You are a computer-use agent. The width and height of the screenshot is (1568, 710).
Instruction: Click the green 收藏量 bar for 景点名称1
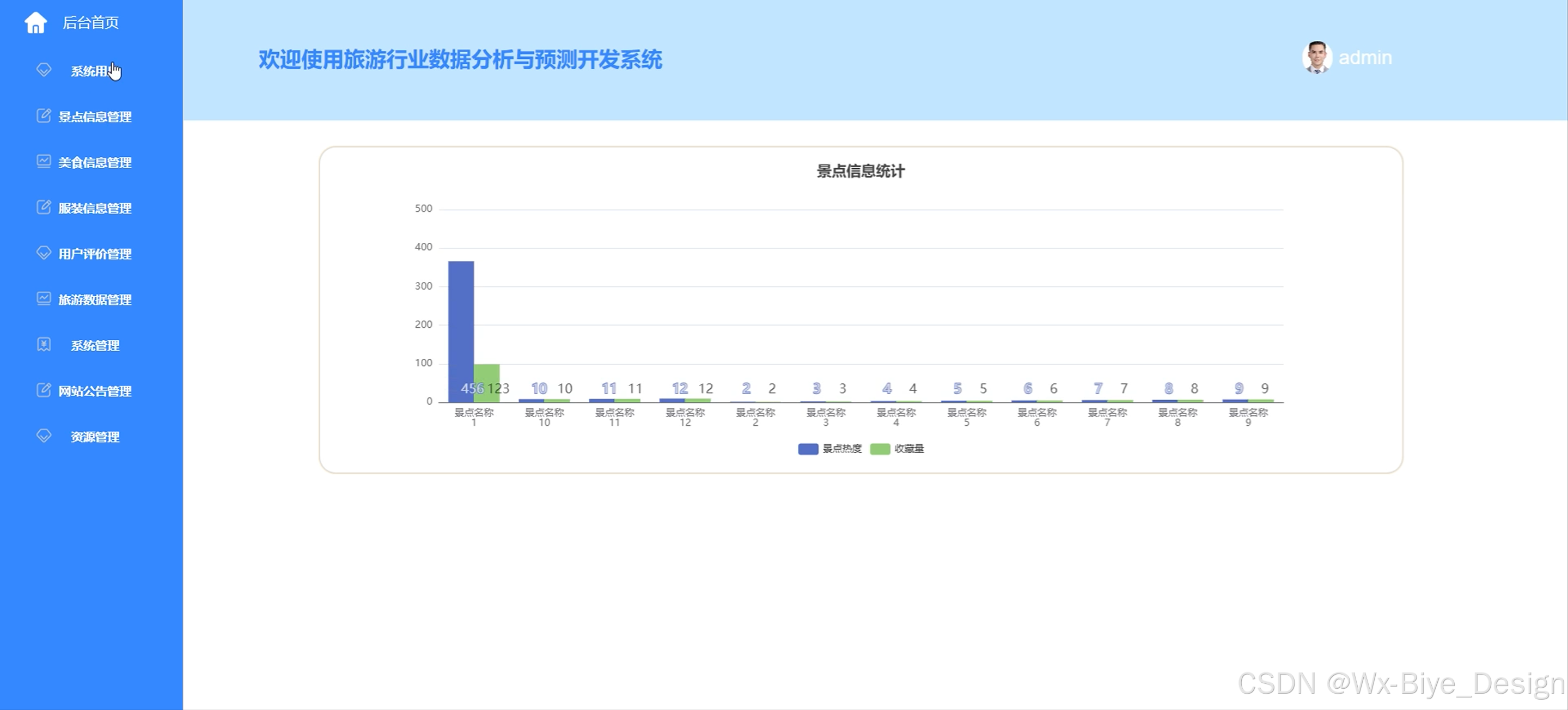tap(487, 383)
